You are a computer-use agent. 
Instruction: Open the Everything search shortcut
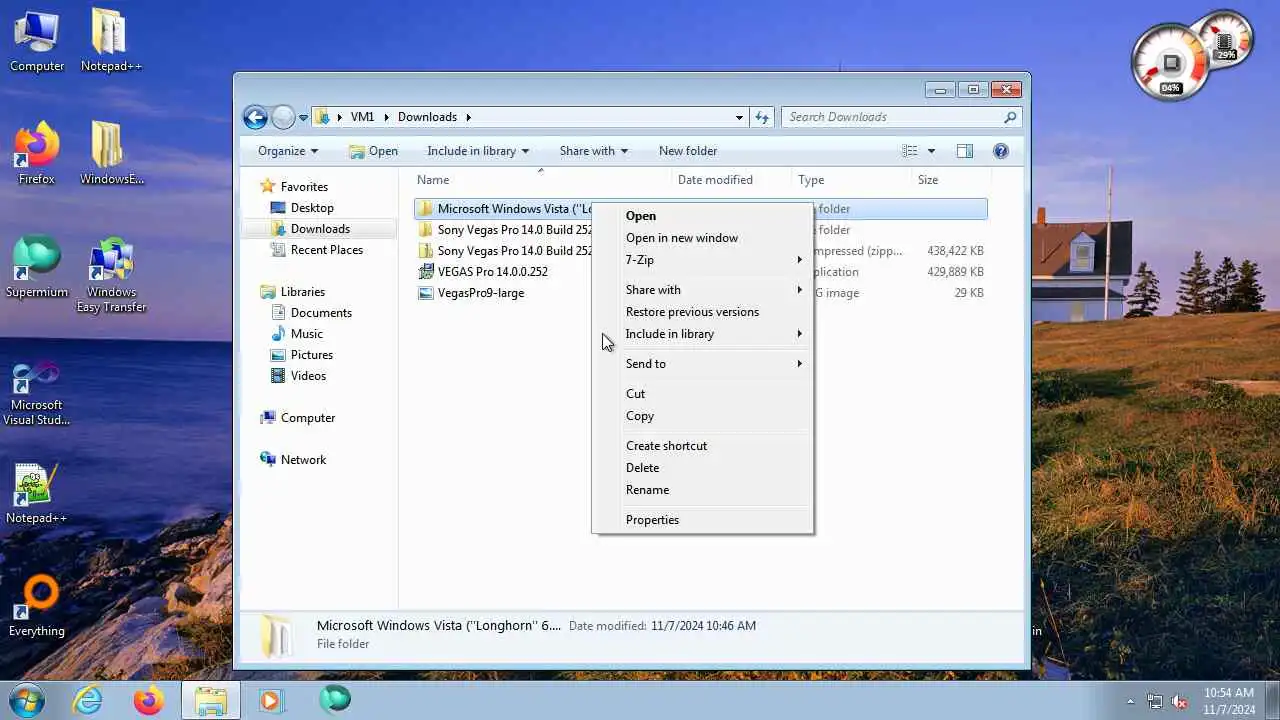pyautogui.click(x=37, y=606)
